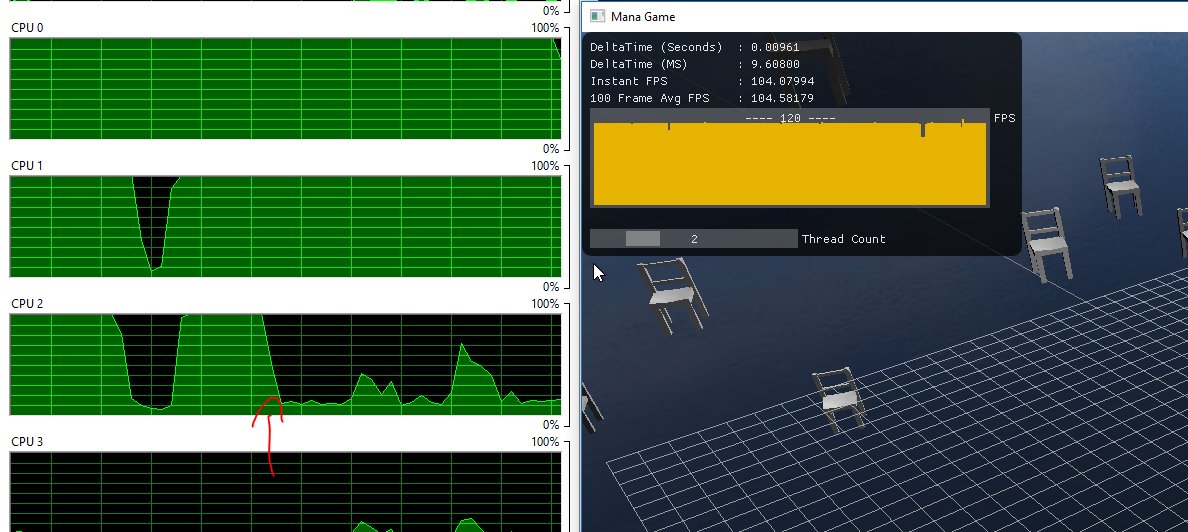Adjust the Thread Count slider
1188x532 pixels.
coord(693,239)
